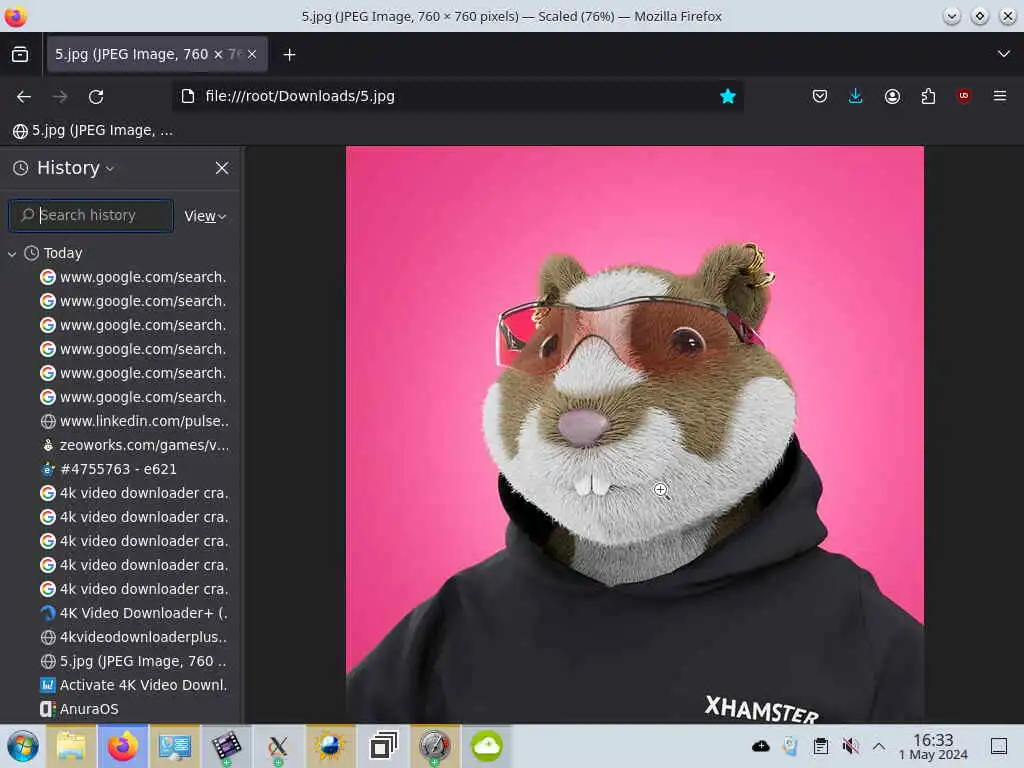Image resolution: width=1024 pixels, height=768 pixels.
Task: Click the hamster image to zoom
Action: point(635,434)
